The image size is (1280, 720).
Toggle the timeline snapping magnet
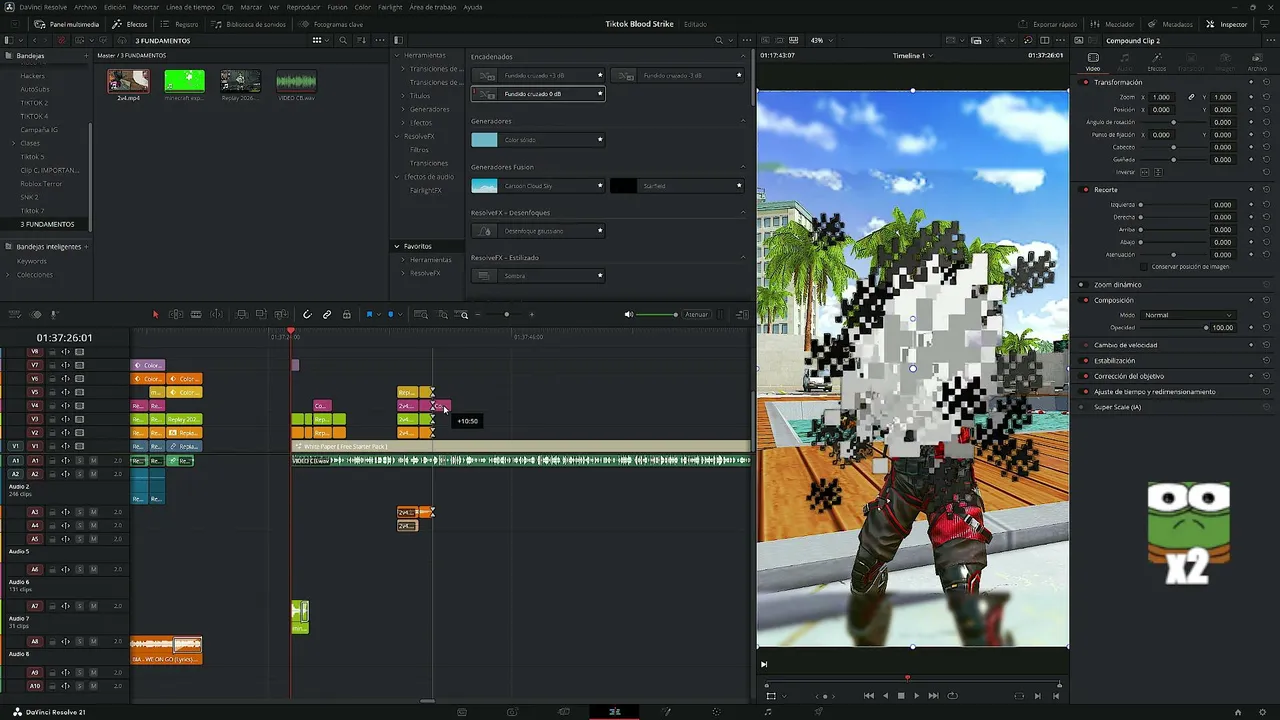(x=307, y=315)
